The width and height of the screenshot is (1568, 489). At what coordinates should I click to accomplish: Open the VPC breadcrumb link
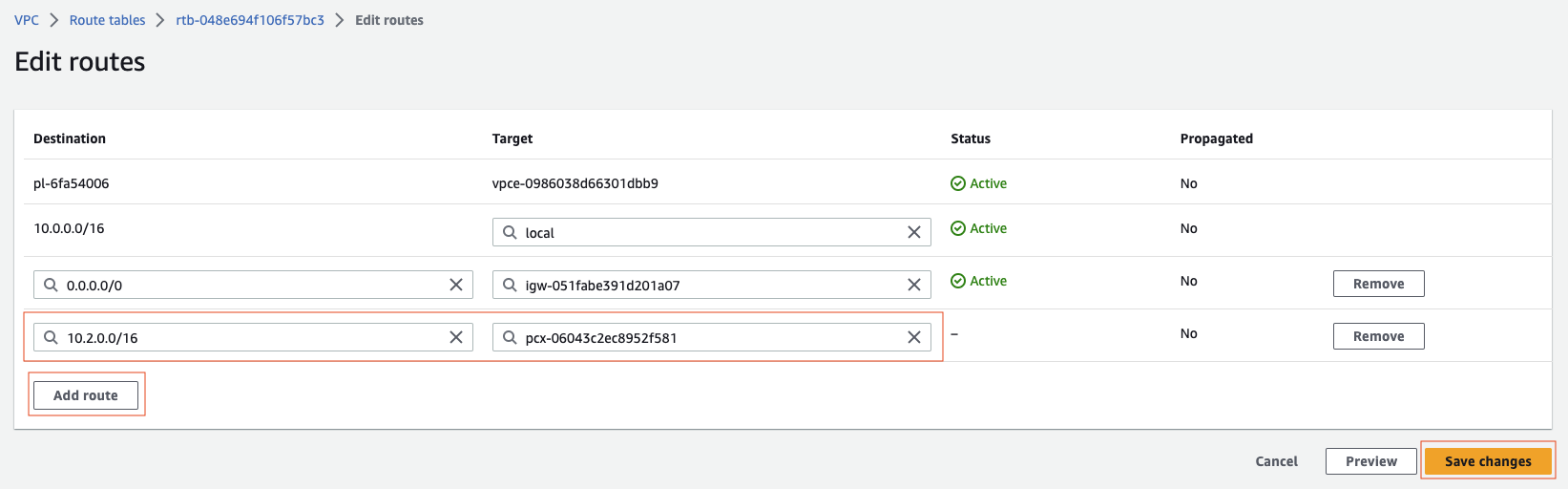(27, 20)
